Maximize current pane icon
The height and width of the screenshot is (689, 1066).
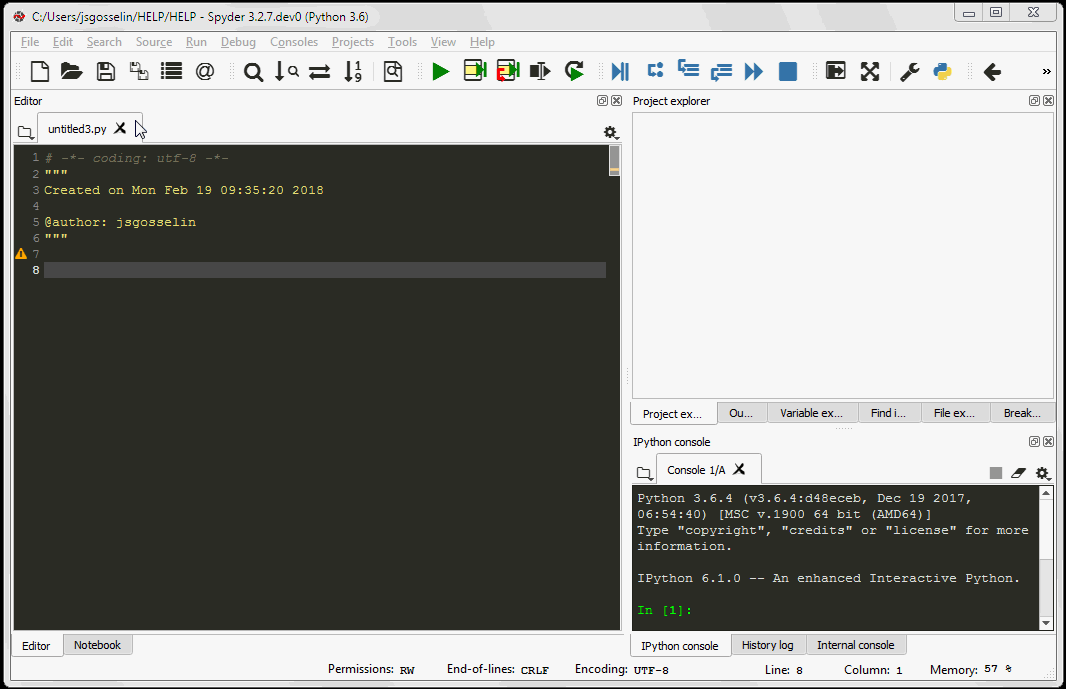click(836, 71)
